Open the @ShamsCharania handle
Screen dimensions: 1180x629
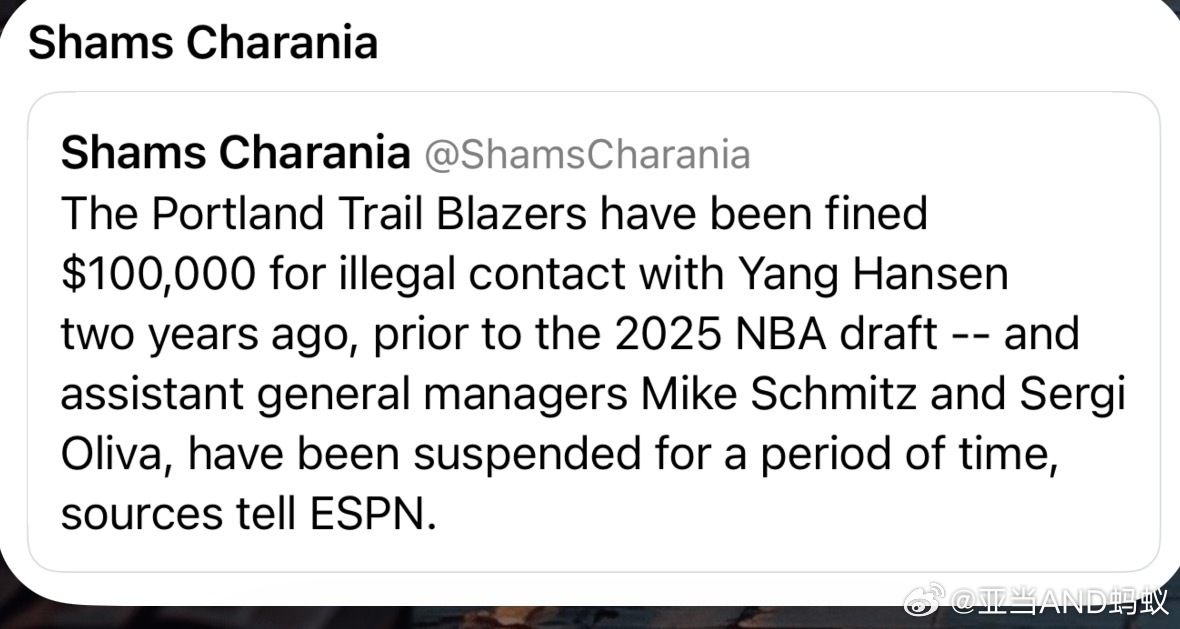click(x=588, y=155)
